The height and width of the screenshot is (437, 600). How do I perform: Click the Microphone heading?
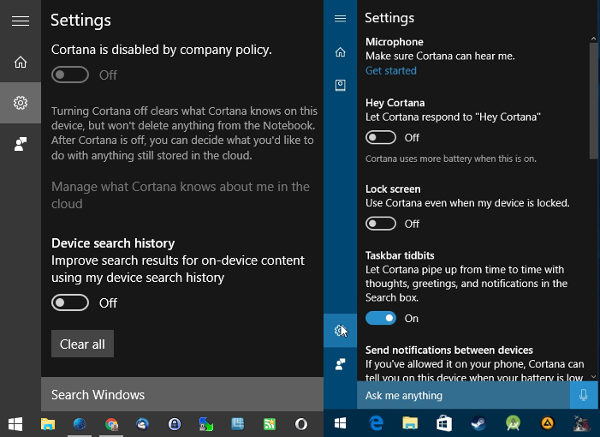pos(394,42)
